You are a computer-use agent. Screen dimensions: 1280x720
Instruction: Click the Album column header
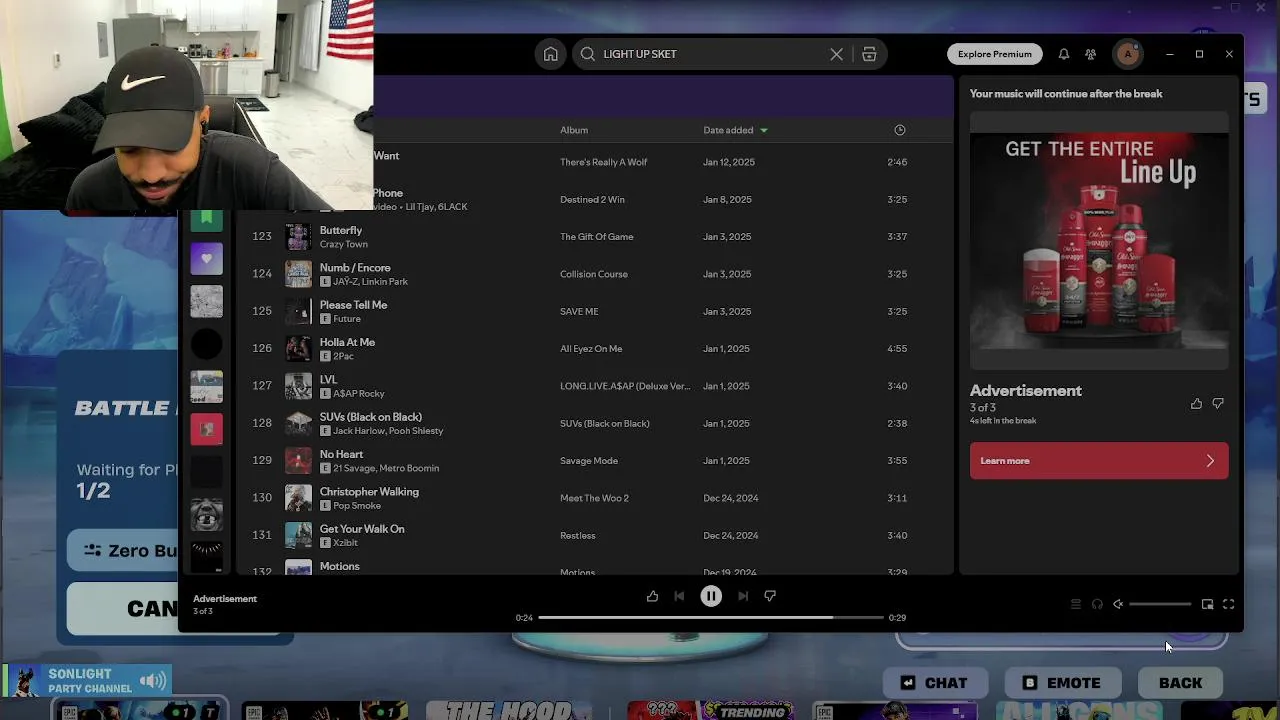574,130
